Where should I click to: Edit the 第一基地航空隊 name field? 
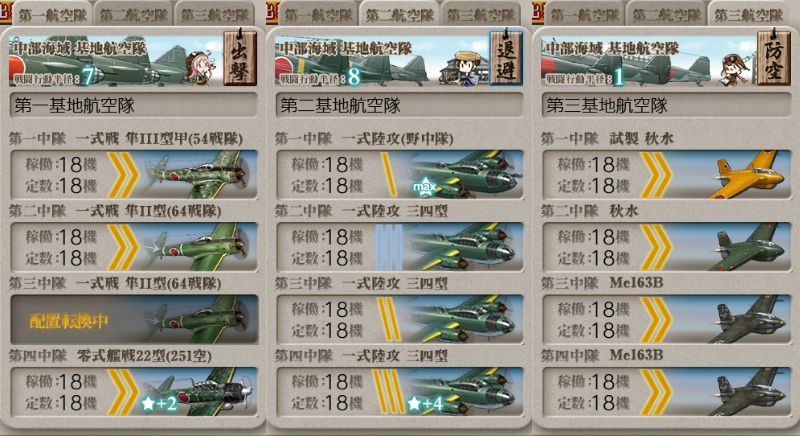coord(134,106)
